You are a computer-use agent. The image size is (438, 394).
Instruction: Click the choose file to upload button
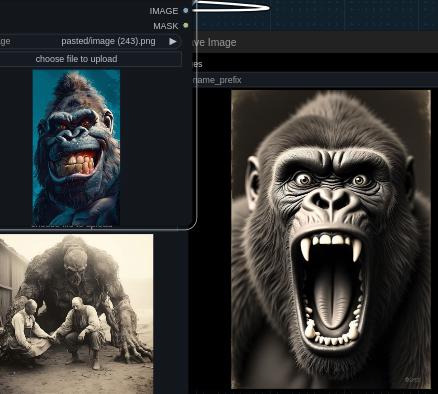(90, 59)
